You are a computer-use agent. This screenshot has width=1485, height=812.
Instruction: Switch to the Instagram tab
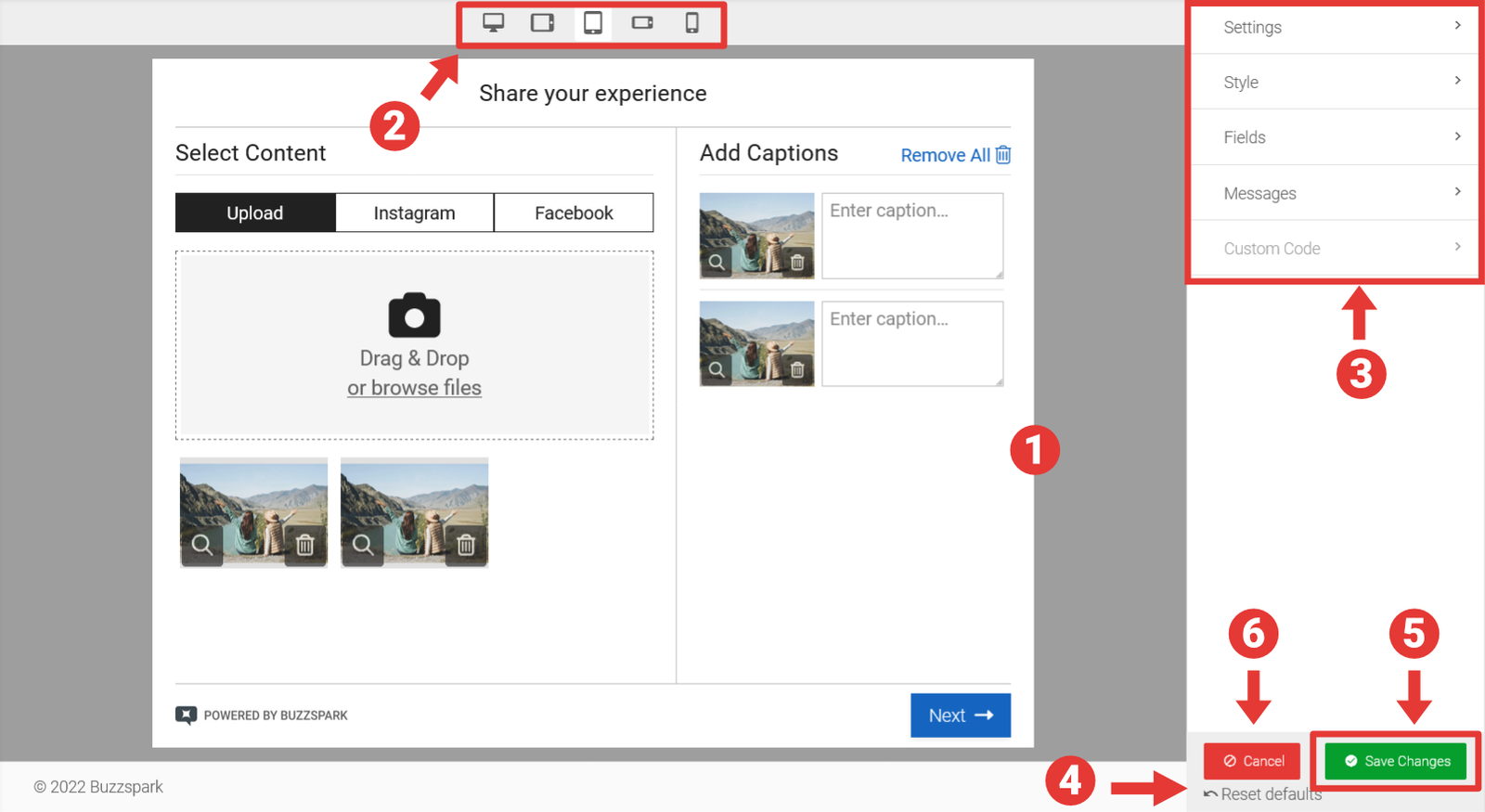[414, 213]
